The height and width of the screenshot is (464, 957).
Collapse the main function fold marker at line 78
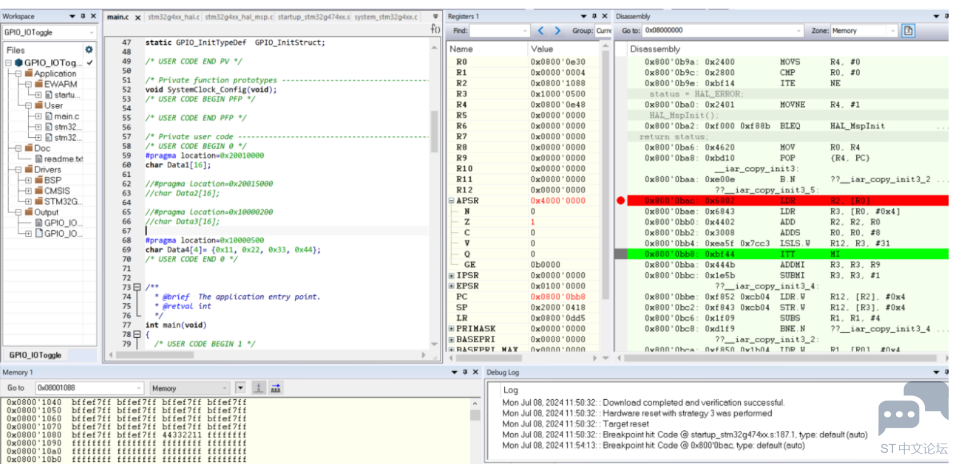[137, 335]
